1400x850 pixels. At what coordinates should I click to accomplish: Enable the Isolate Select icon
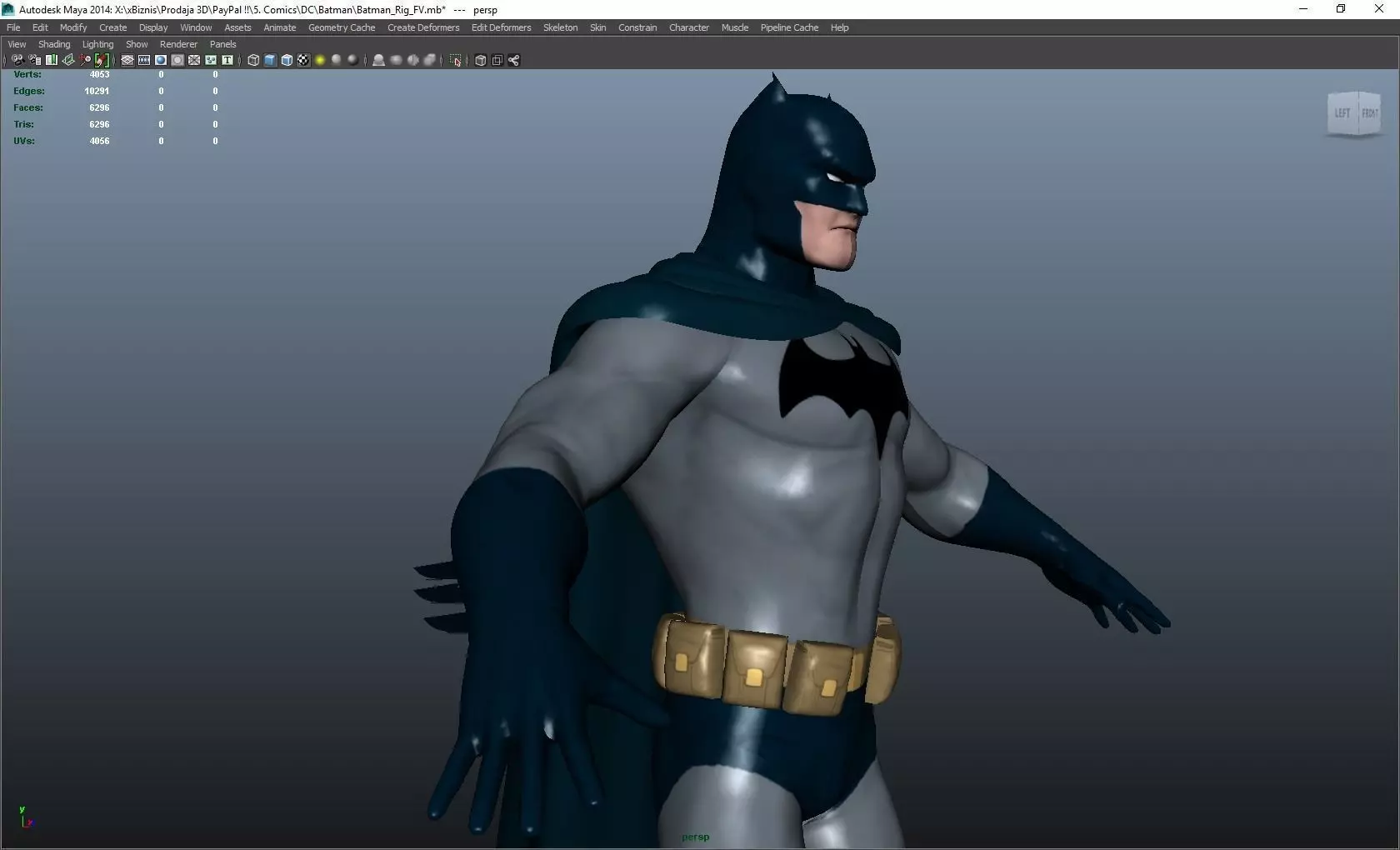[x=455, y=60]
